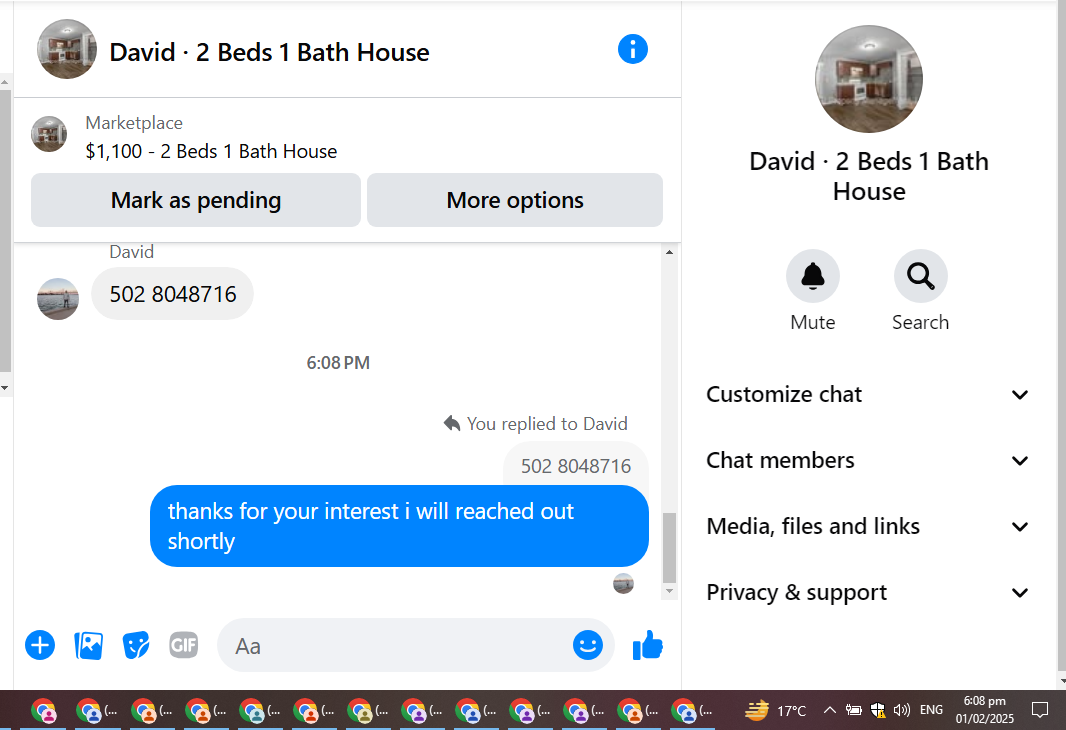Screen dimensions: 1066x730
Task: Click the Mark as pending button
Action: coord(196,200)
